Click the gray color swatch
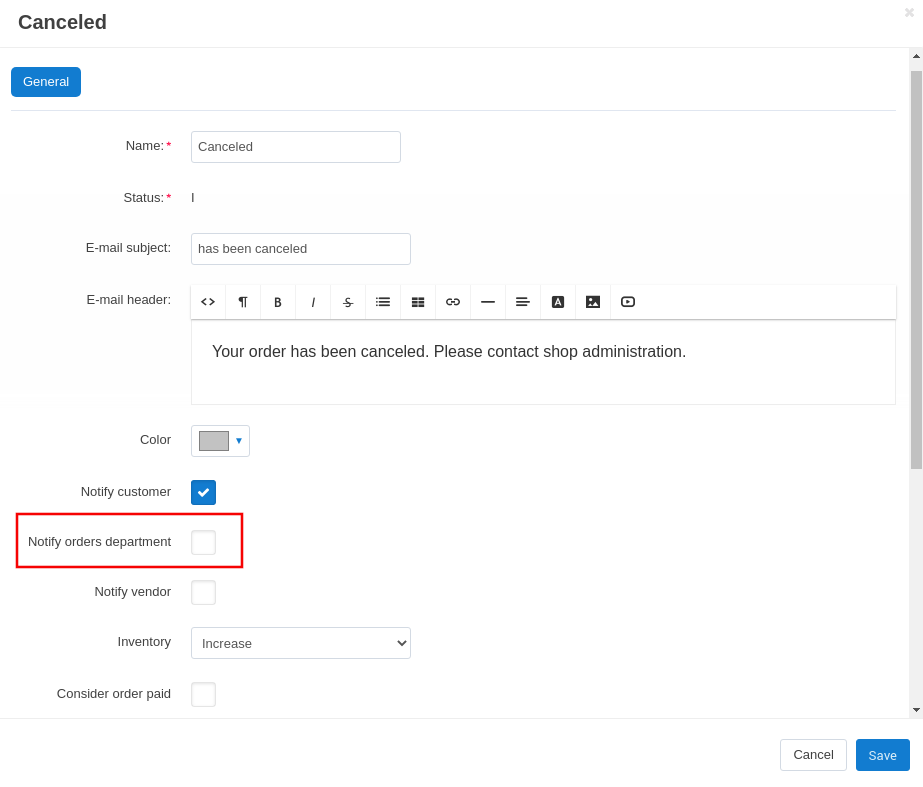 214,441
